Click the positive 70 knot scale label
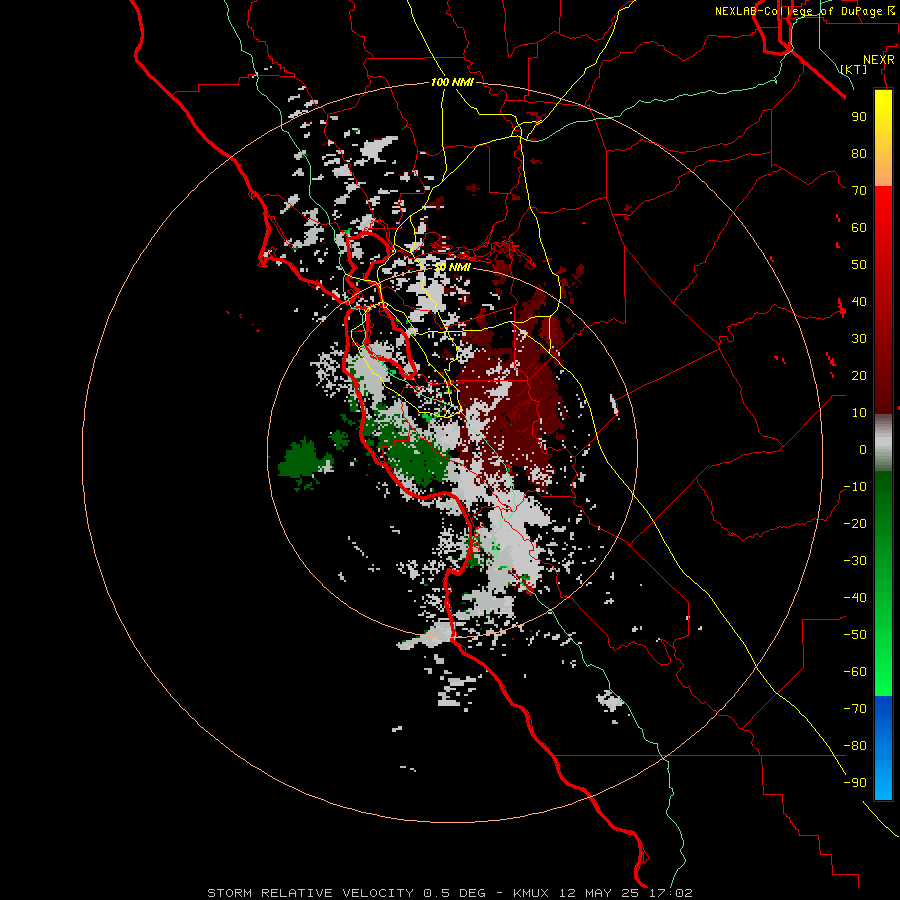Viewport: 900px width, 900px height. pos(859,191)
